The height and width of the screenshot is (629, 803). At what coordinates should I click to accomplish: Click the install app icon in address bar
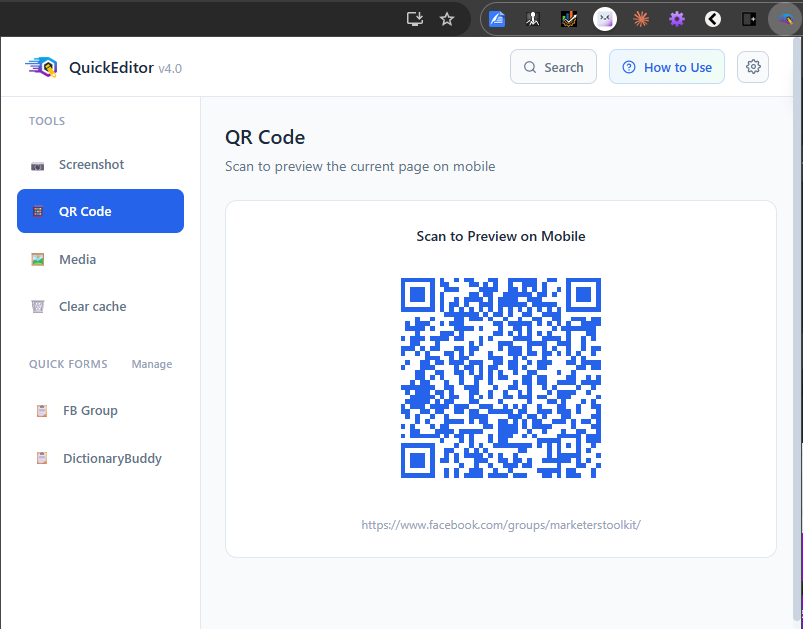(414, 19)
